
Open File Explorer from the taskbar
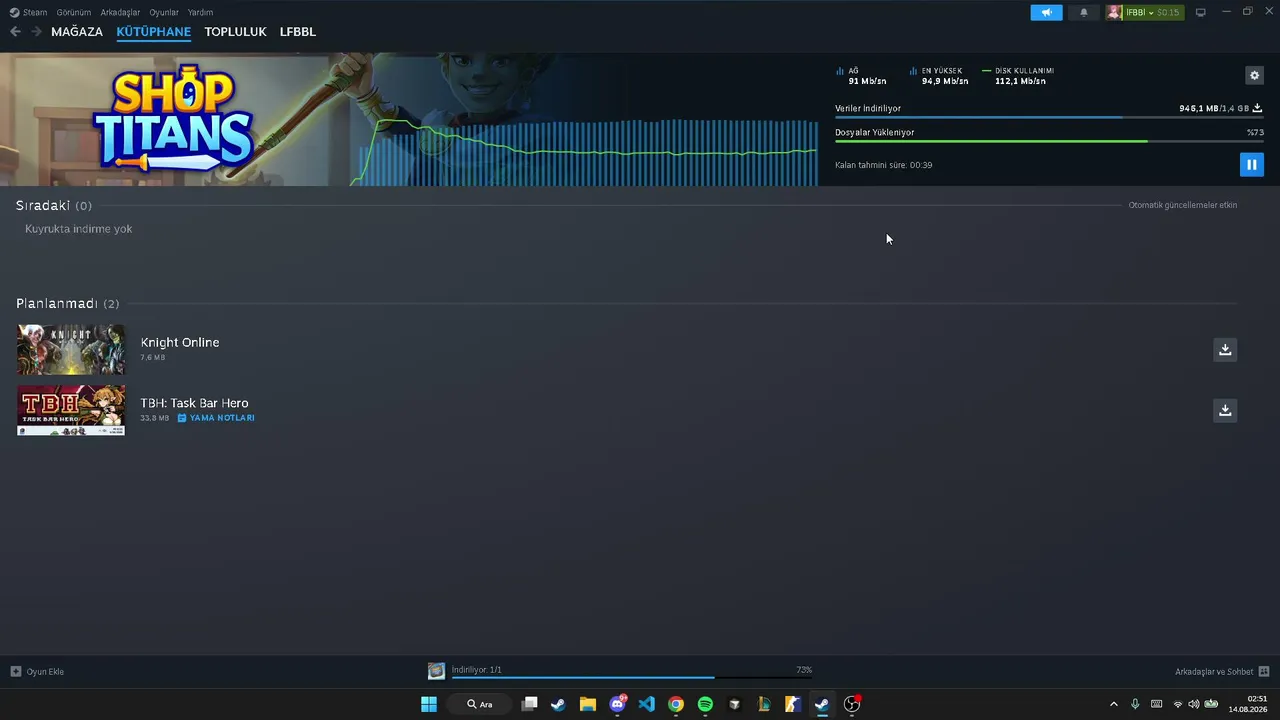588,704
